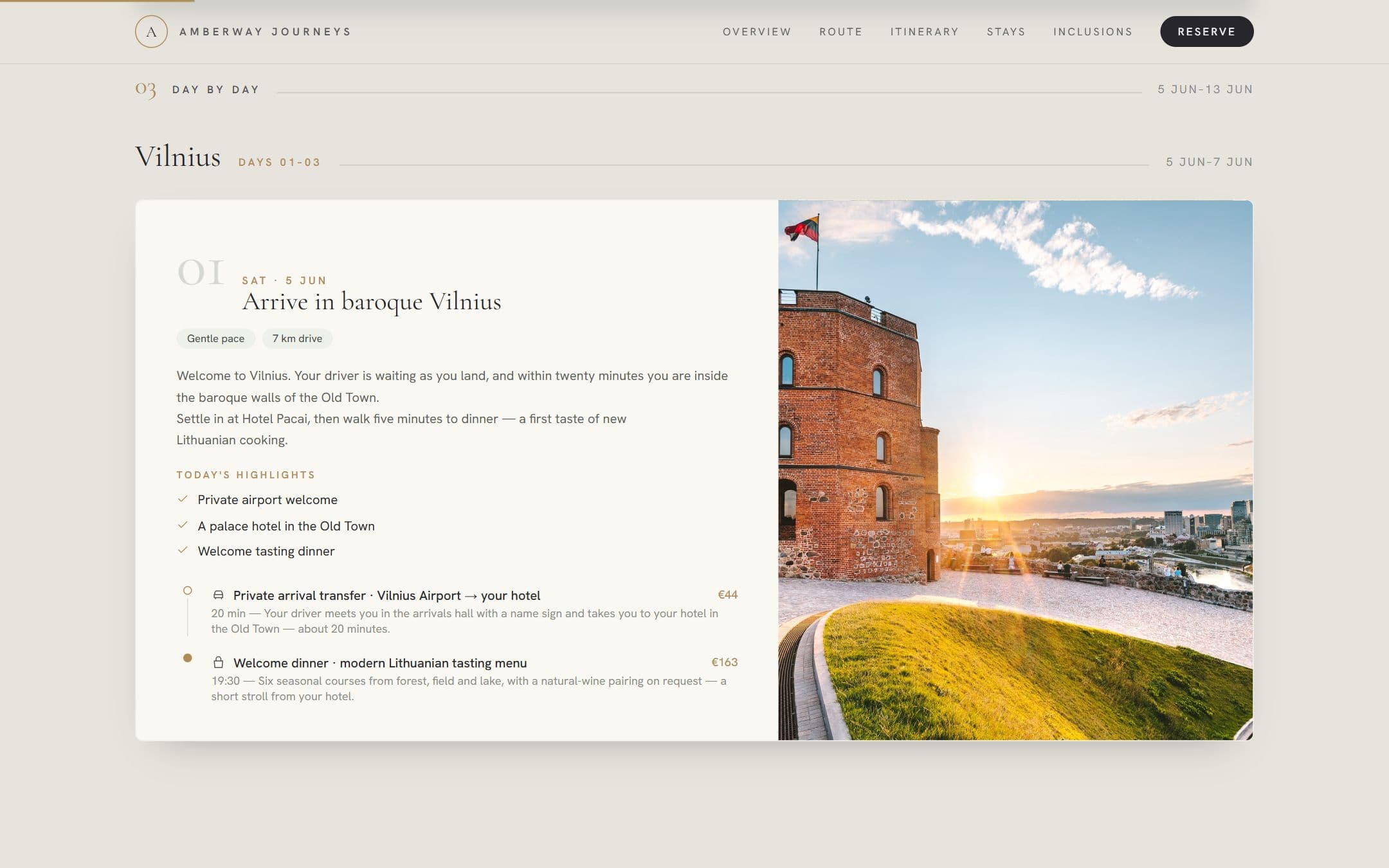Open the Inclusions nav link

click(1093, 32)
